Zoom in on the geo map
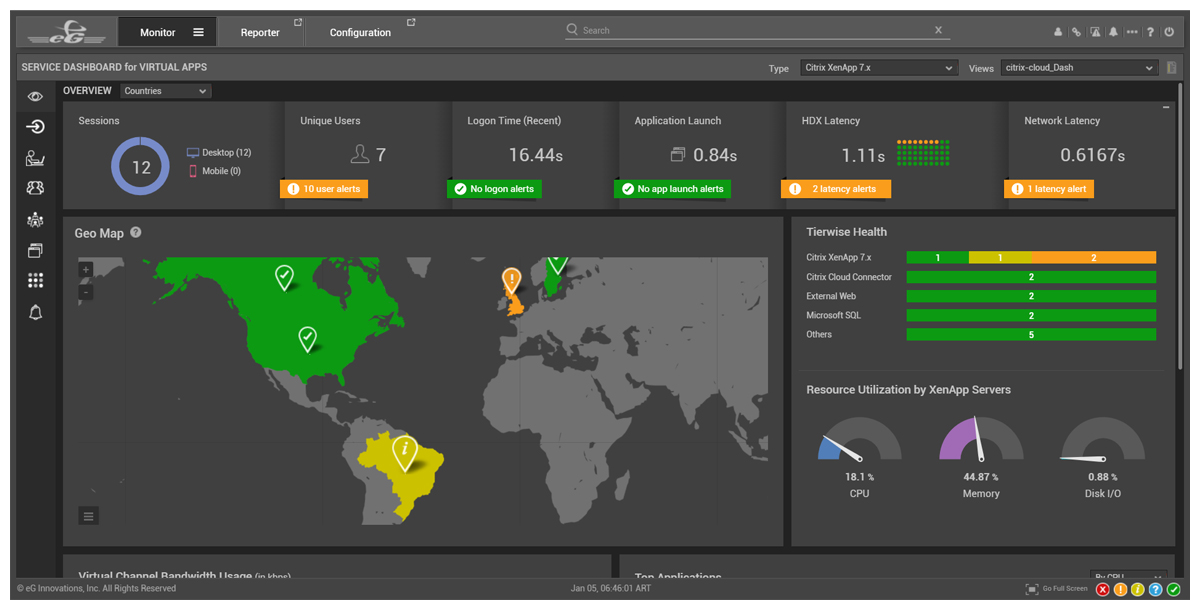The height and width of the screenshot is (610, 1200). (86, 270)
